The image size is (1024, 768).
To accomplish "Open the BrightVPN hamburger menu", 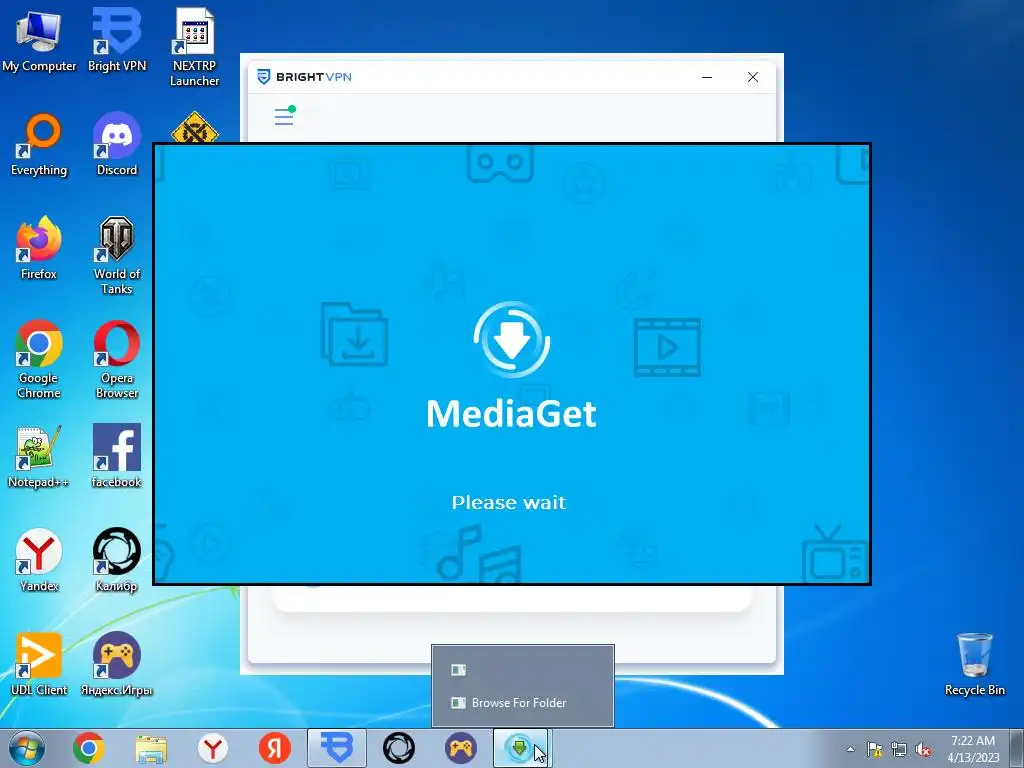I will click(x=285, y=116).
